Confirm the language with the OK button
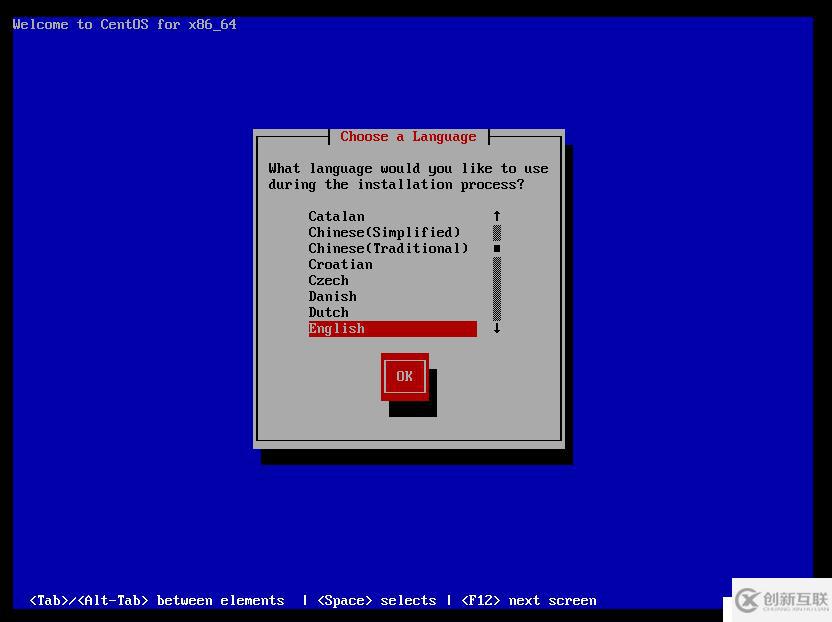Viewport: 832px width, 622px height. [x=404, y=376]
